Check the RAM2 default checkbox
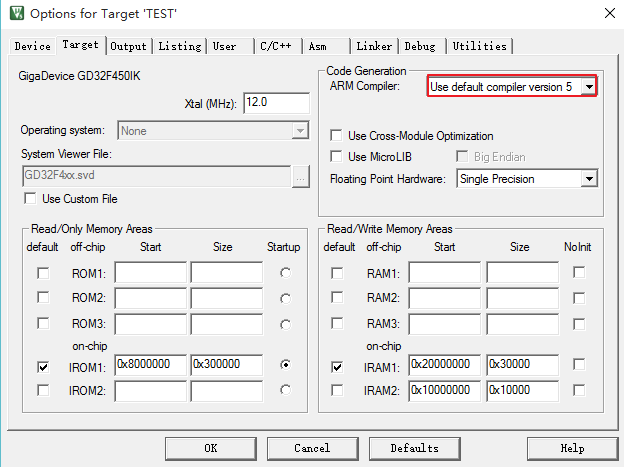The image size is (624, 467). 337,297
